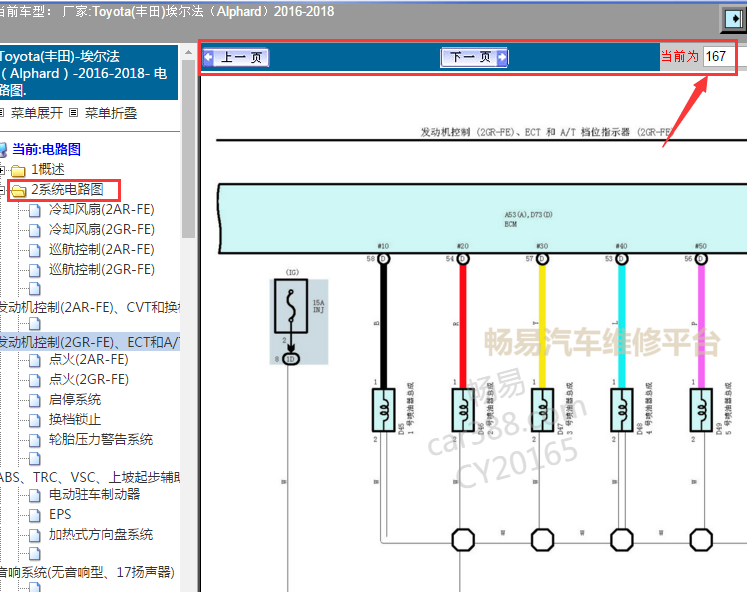747x592 pixels.
Task: Click the A53(A), D73(D) ECM block
Action: [x=482, y=218]
